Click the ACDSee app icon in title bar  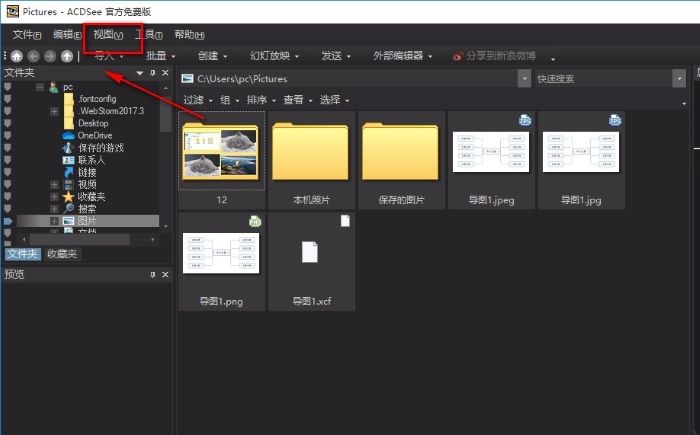coord(12,11)
